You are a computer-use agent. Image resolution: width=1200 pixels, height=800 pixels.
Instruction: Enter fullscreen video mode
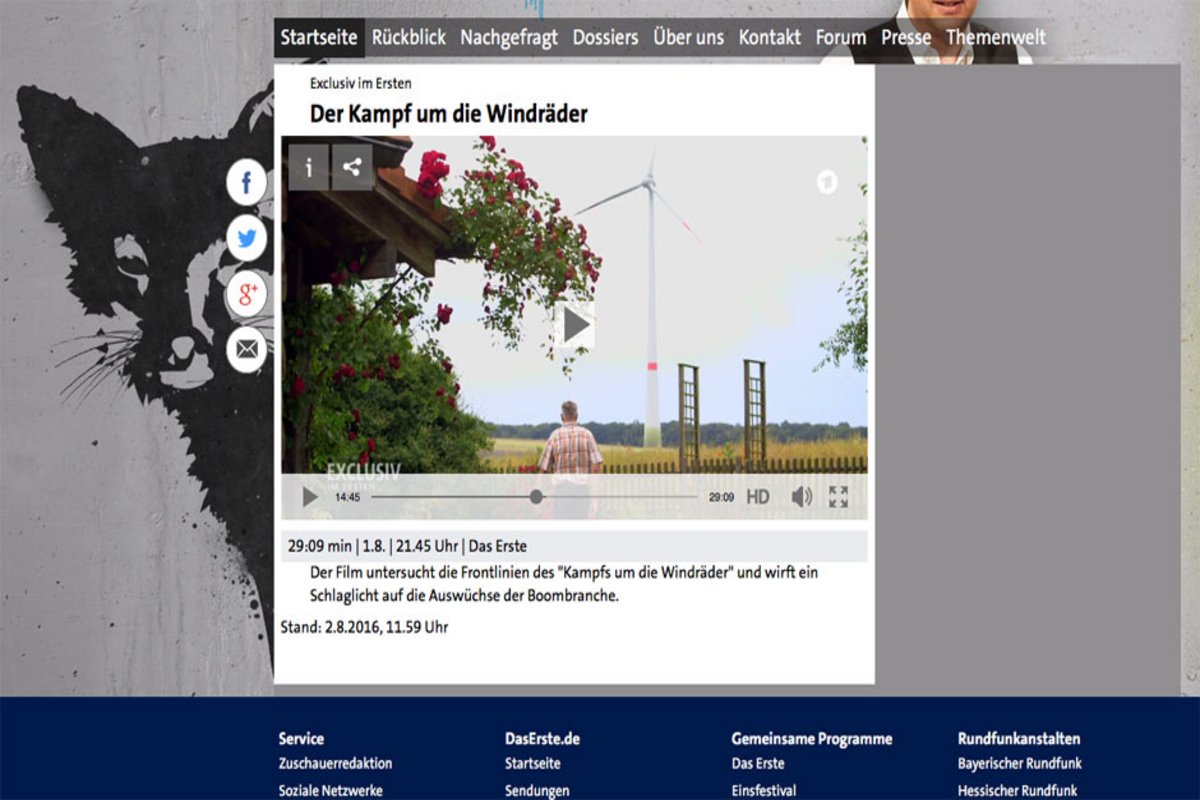[838, 497]
